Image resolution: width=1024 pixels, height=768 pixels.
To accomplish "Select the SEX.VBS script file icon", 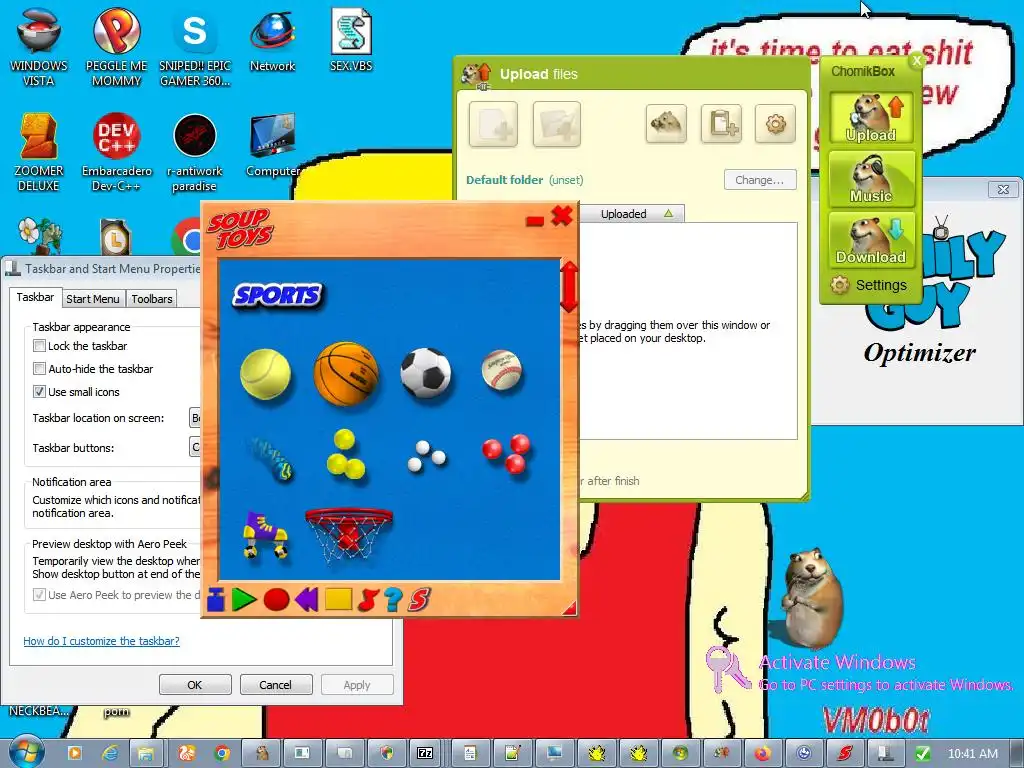I will (351, 40).
